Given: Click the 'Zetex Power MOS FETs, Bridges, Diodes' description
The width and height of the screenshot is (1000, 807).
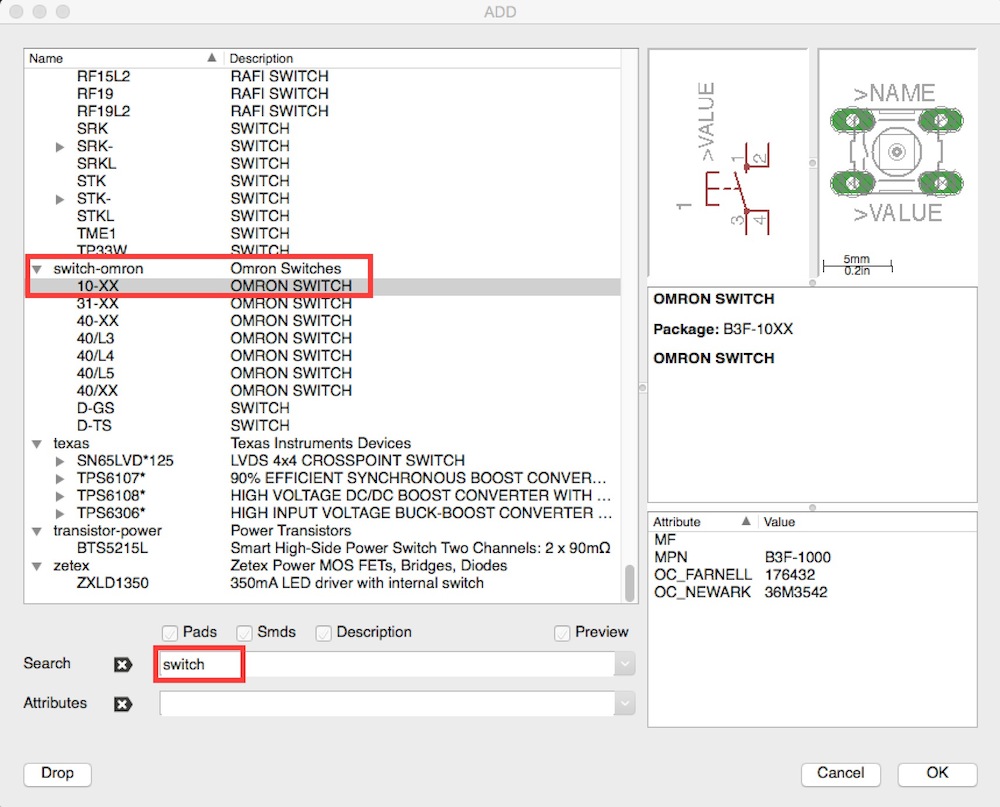Looking at the screenshot, I should [x=369, y=566].
